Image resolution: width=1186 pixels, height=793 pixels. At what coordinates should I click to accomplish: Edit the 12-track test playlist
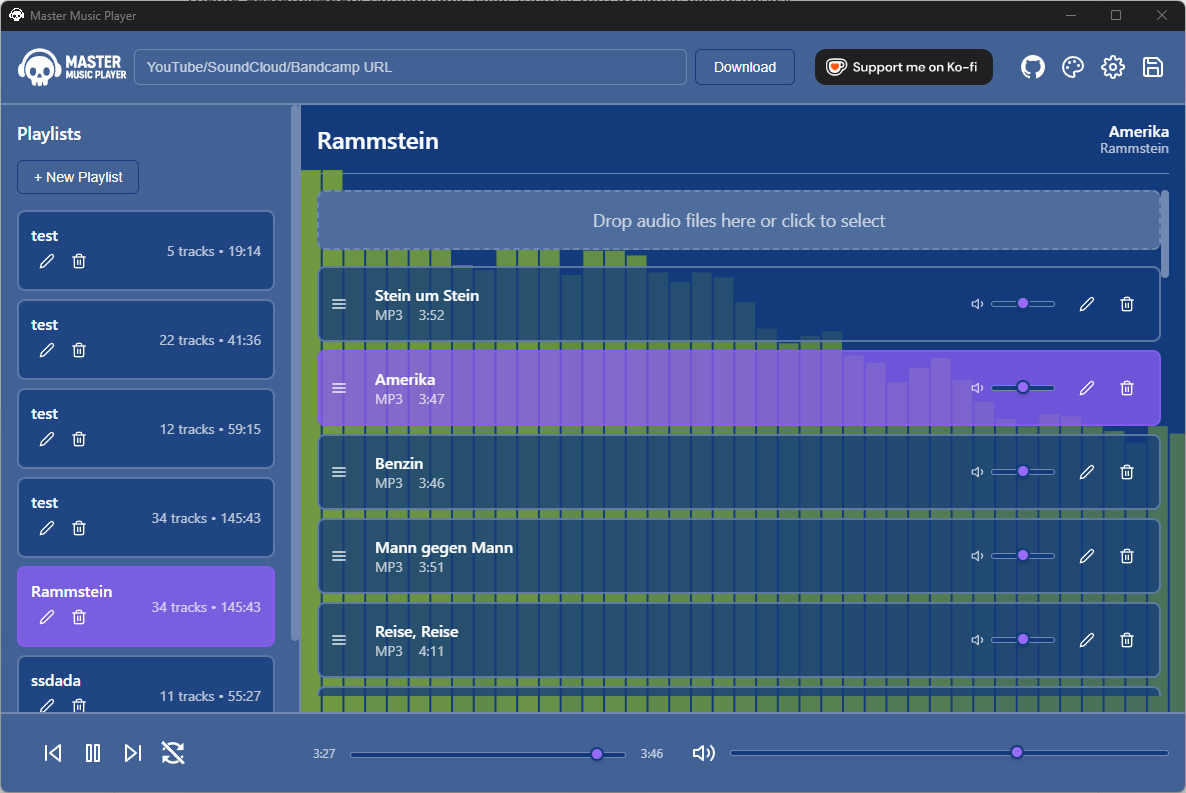(x=47, y=439)
